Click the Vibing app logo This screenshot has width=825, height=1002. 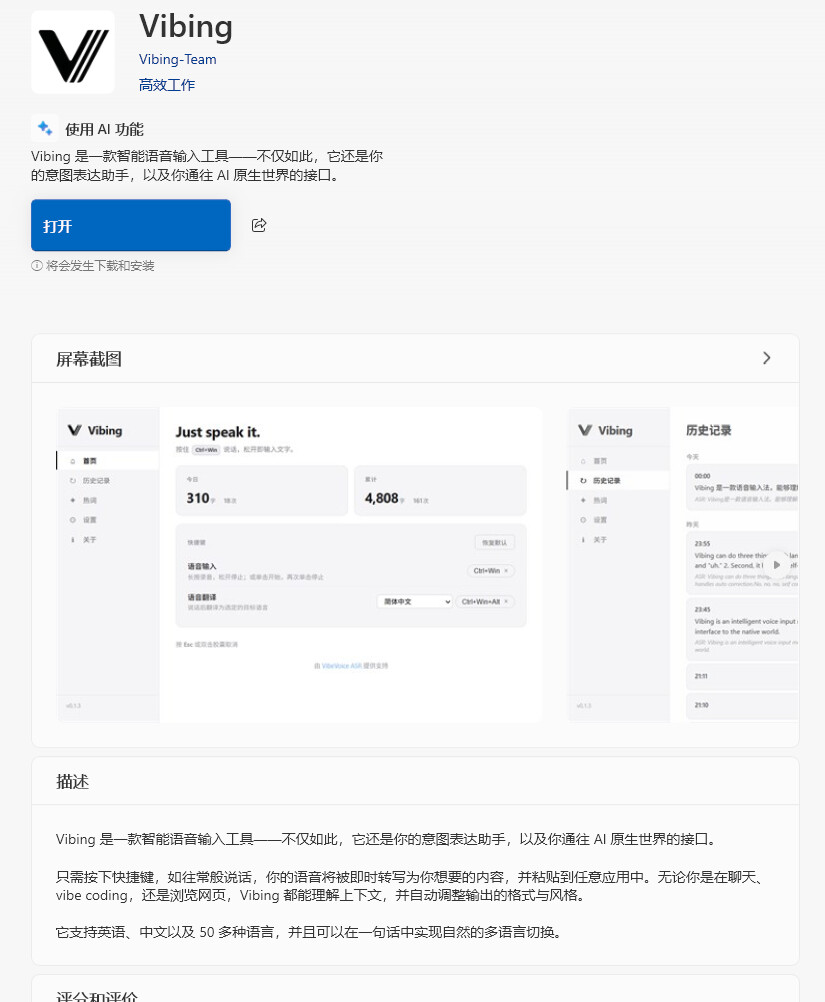pos(73,52)
